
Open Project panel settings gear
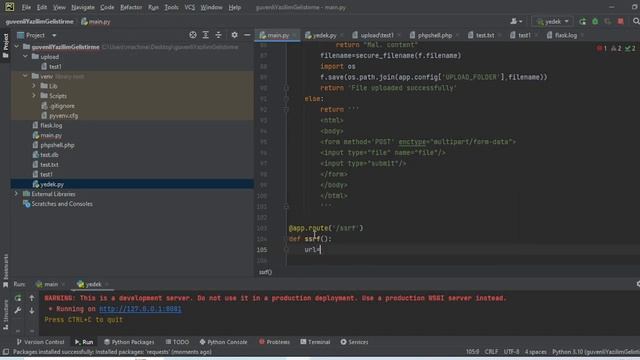234,35
